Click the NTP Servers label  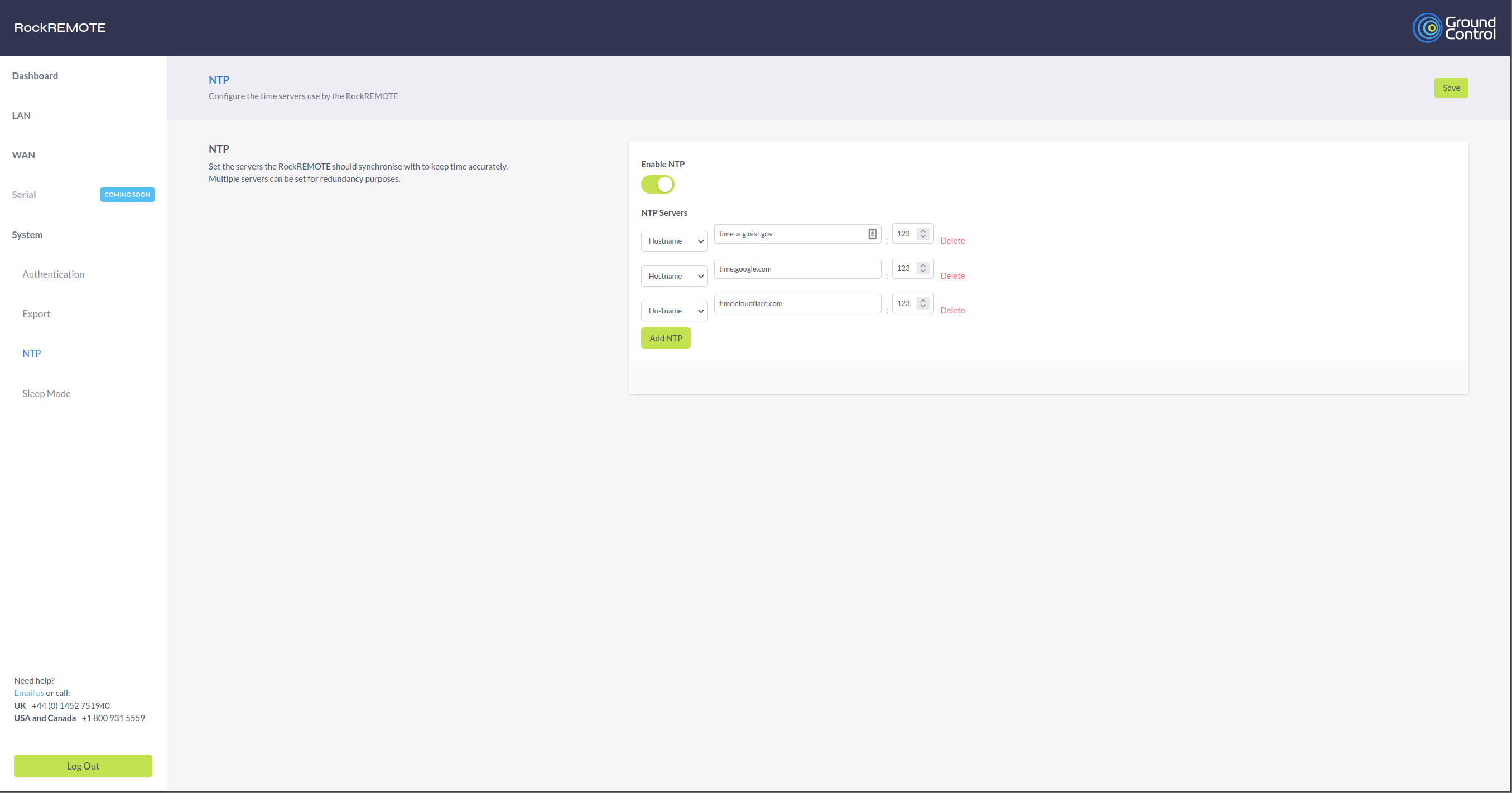coord(664,213)
